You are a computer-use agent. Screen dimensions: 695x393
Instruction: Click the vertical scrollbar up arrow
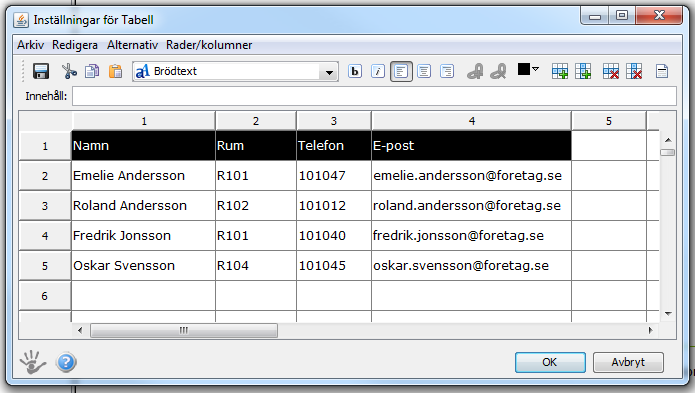tap(668, 140)
